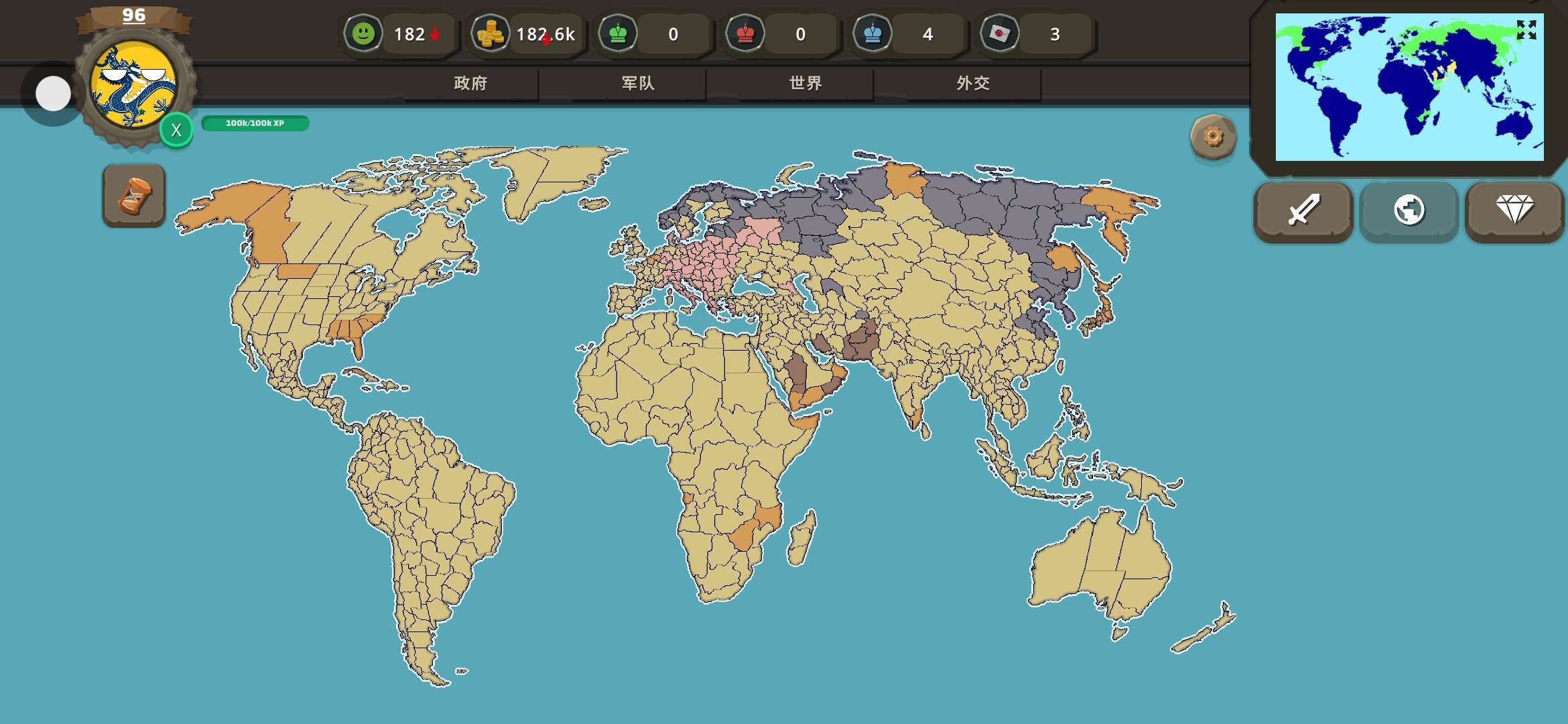Open the settings gear icon

tap(1213, 137)
